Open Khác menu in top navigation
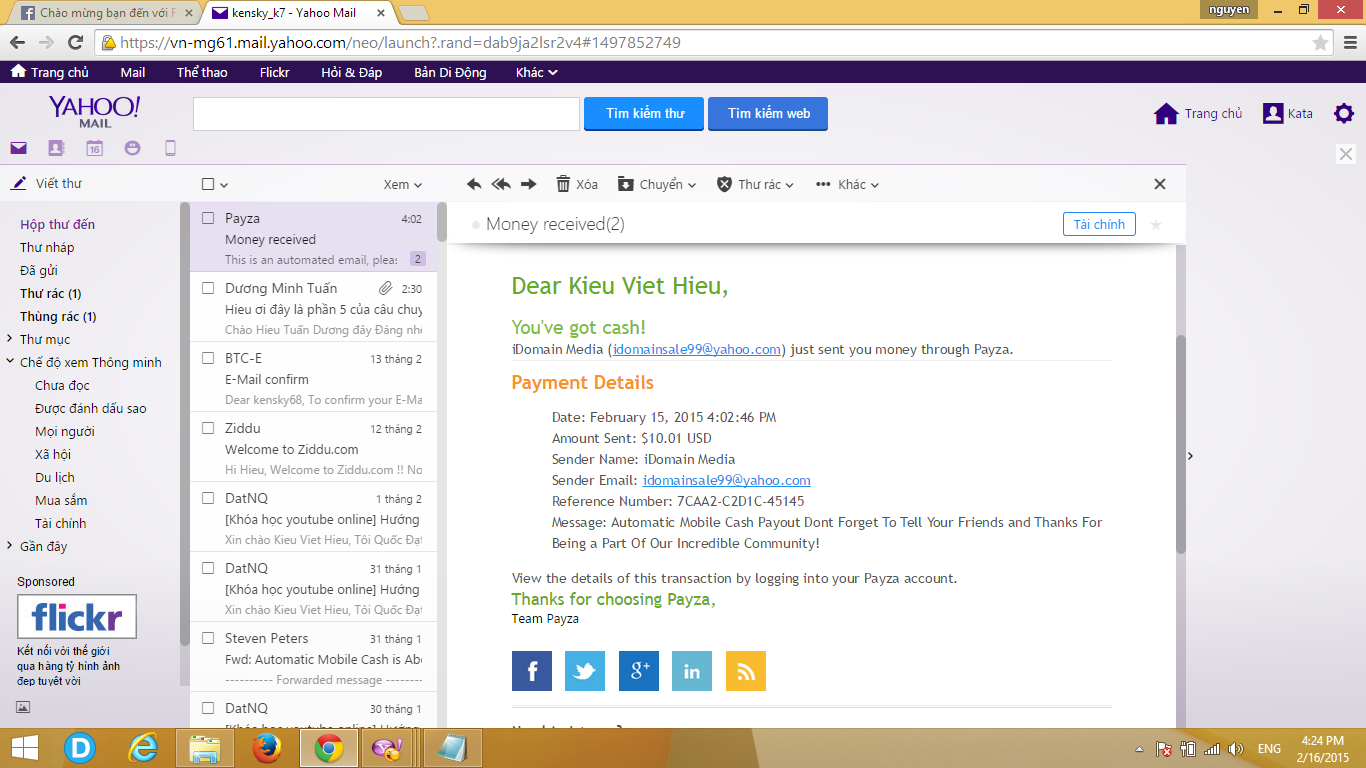Screen dimensions: 1366x768 tap(536, 72)
